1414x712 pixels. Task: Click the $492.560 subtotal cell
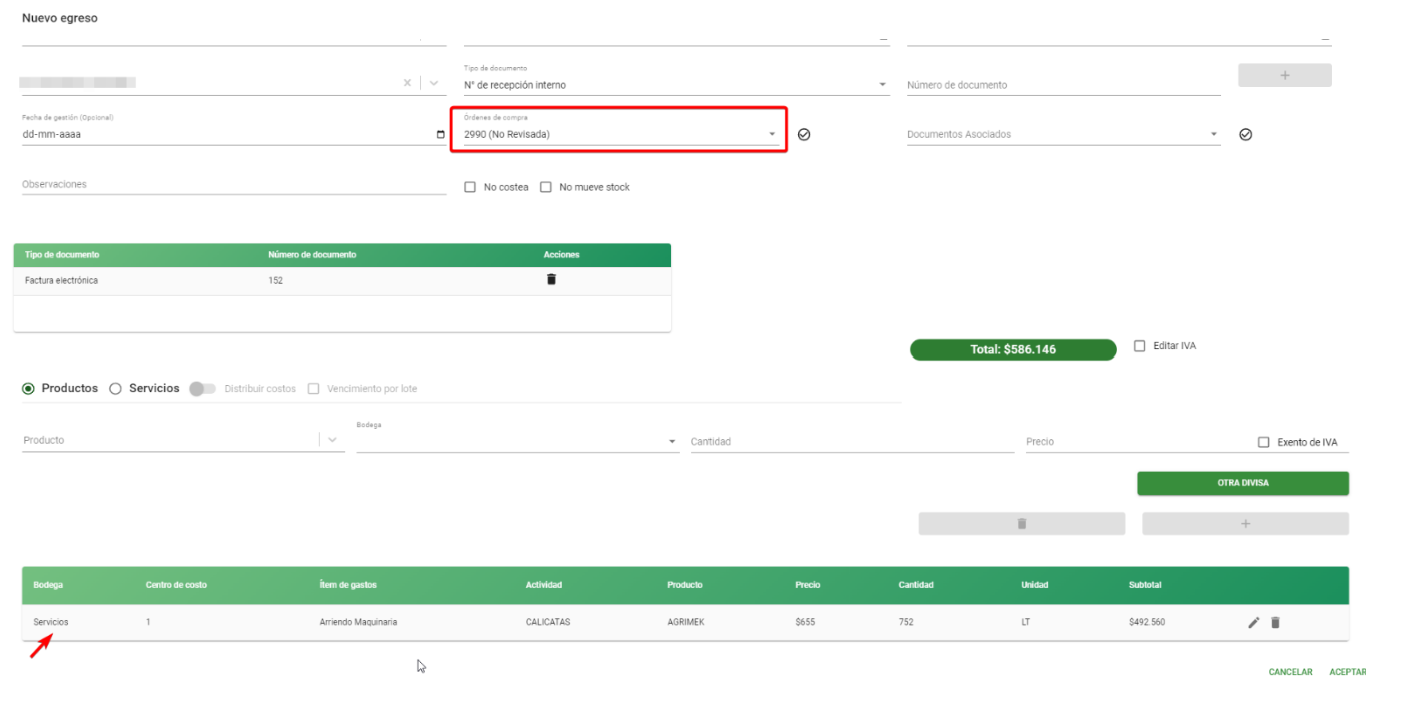click(1147, 622)
